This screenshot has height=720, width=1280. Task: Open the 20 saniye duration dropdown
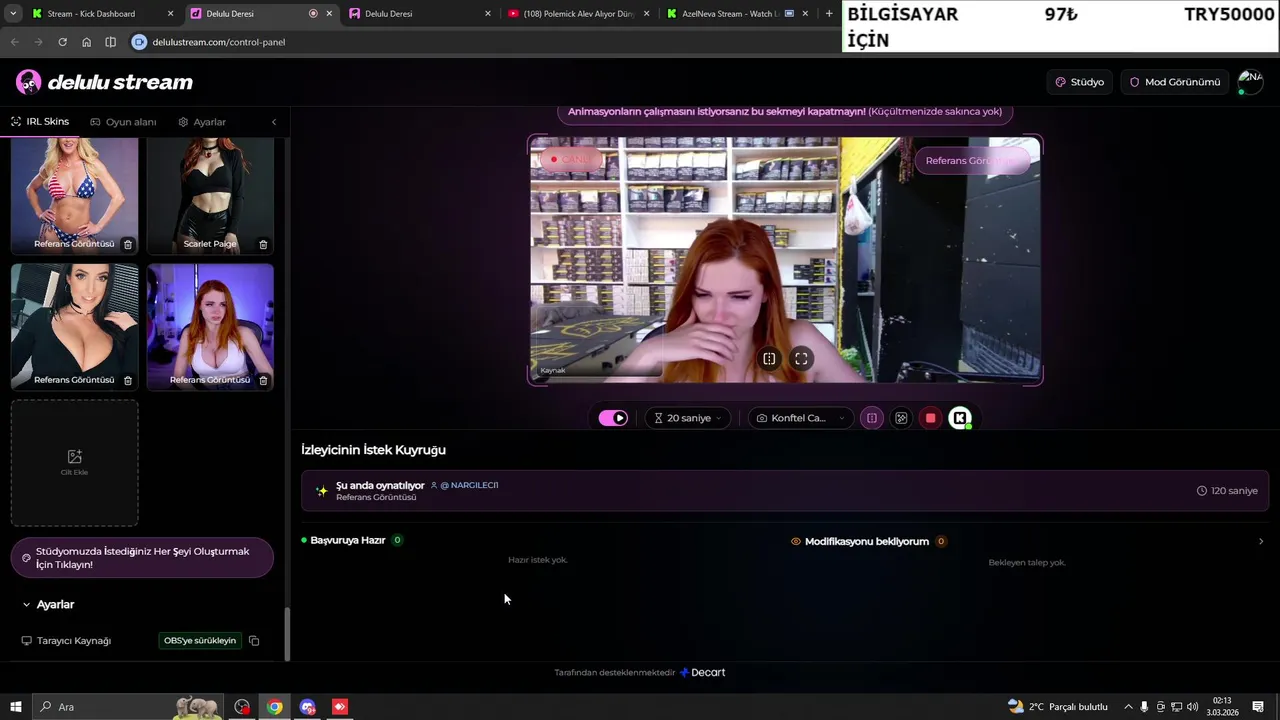(x=687, y=418)
